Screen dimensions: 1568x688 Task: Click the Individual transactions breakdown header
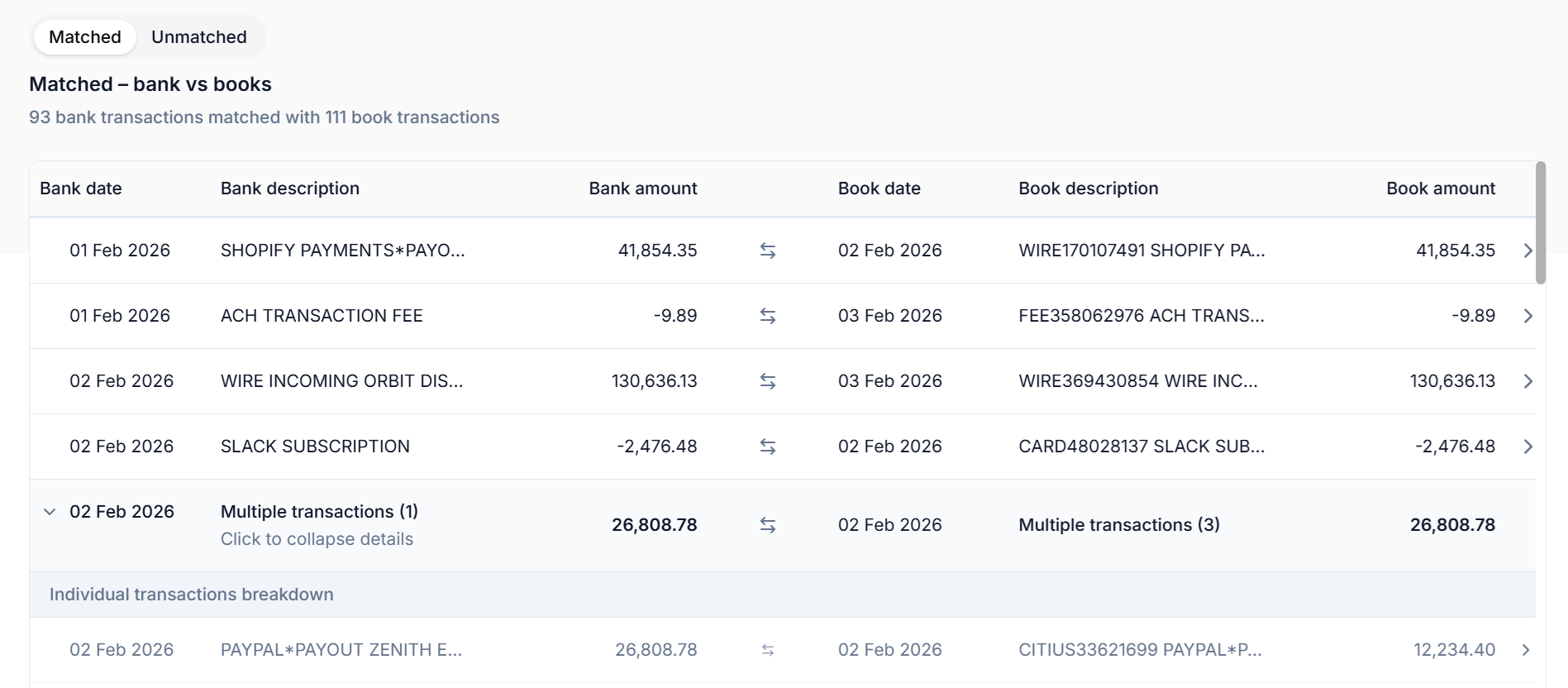191,595
